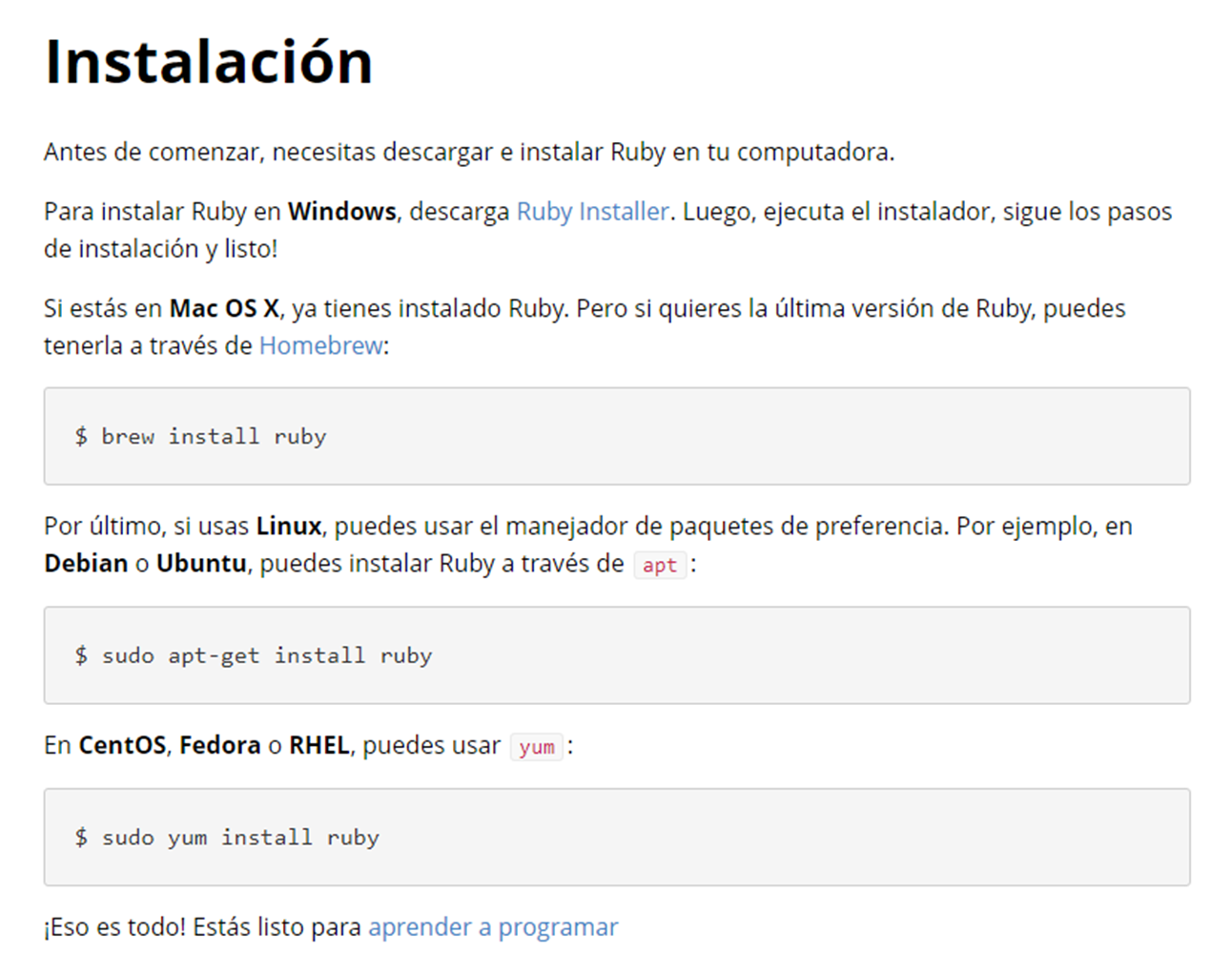Open the Ruby Installer link
The height and width of the screenshot is (975, 1232).
(592, 212)
